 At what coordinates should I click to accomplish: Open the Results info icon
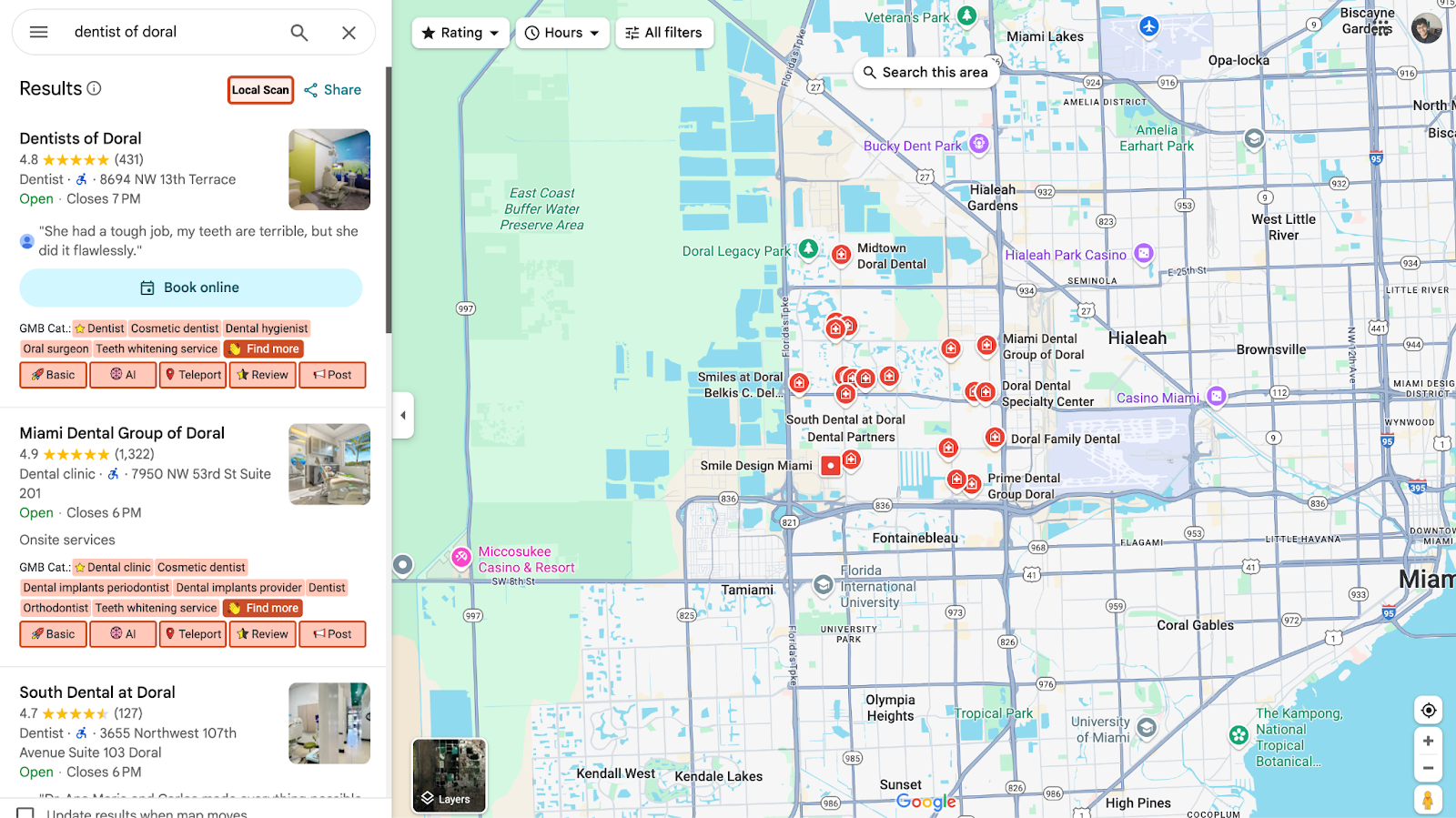coord(94,88)
